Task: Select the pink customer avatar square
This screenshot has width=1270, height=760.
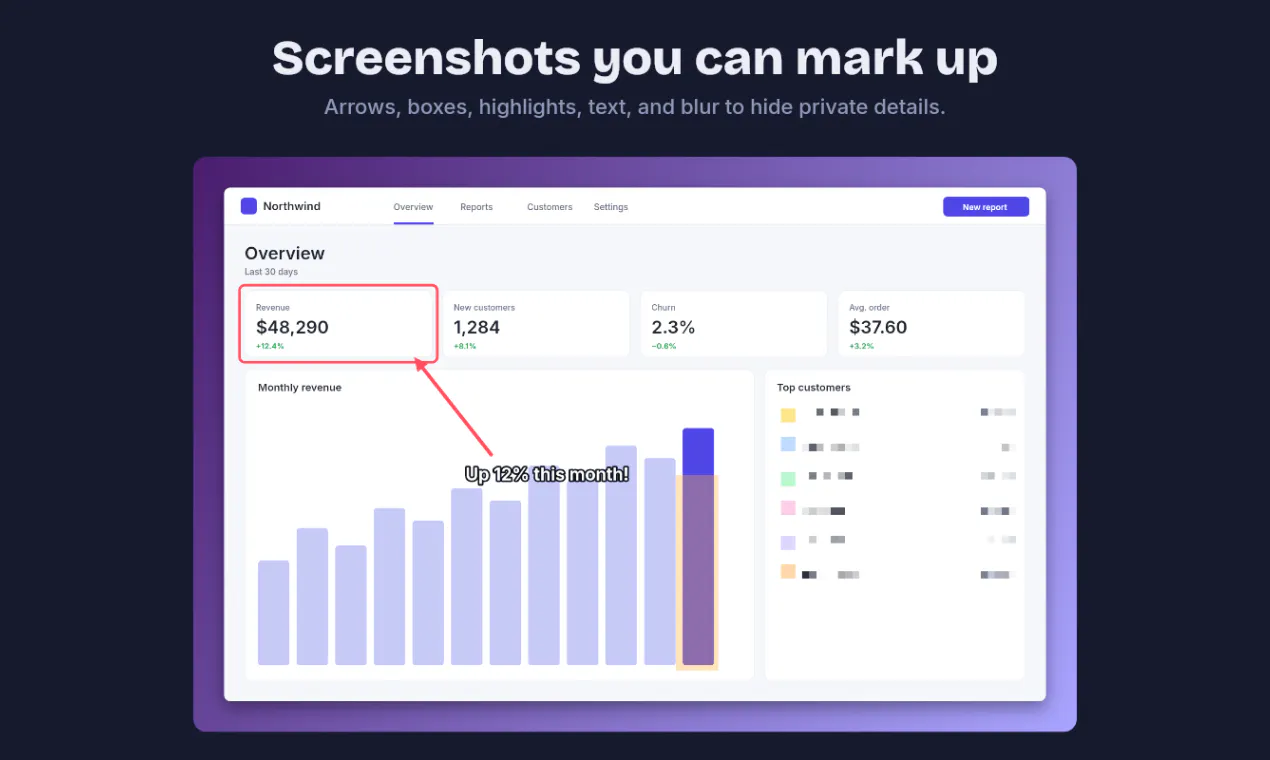Action: pos(788,508)
